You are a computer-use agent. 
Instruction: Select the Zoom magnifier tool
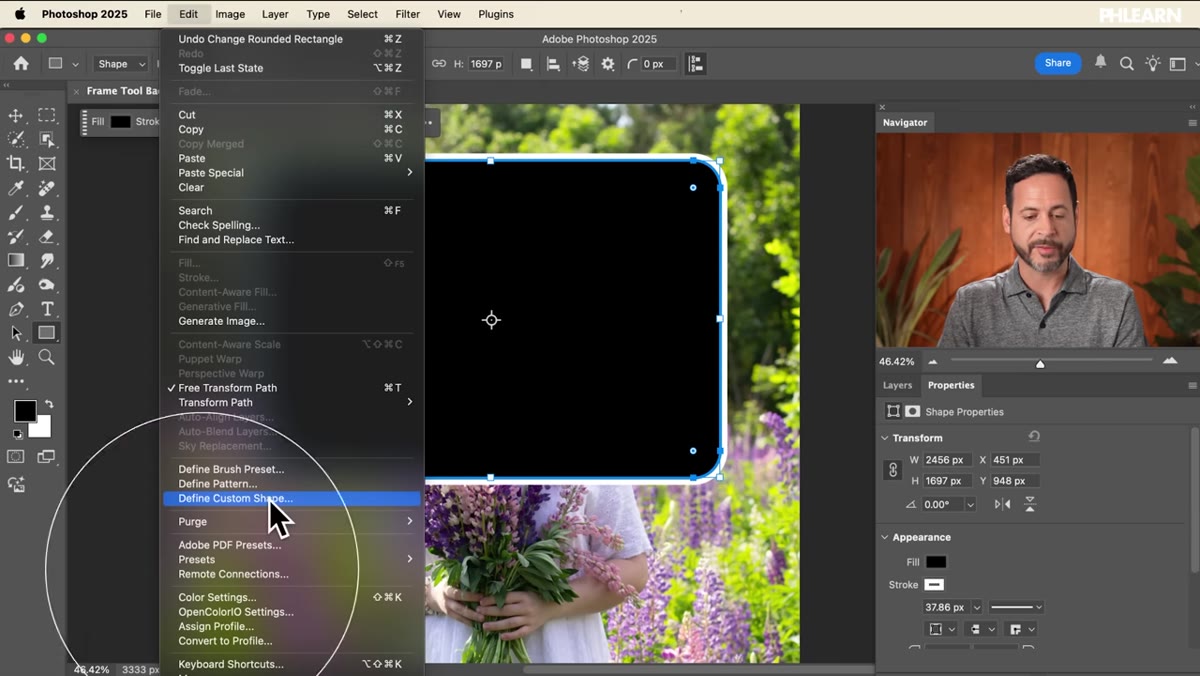(x=46, y=357)
